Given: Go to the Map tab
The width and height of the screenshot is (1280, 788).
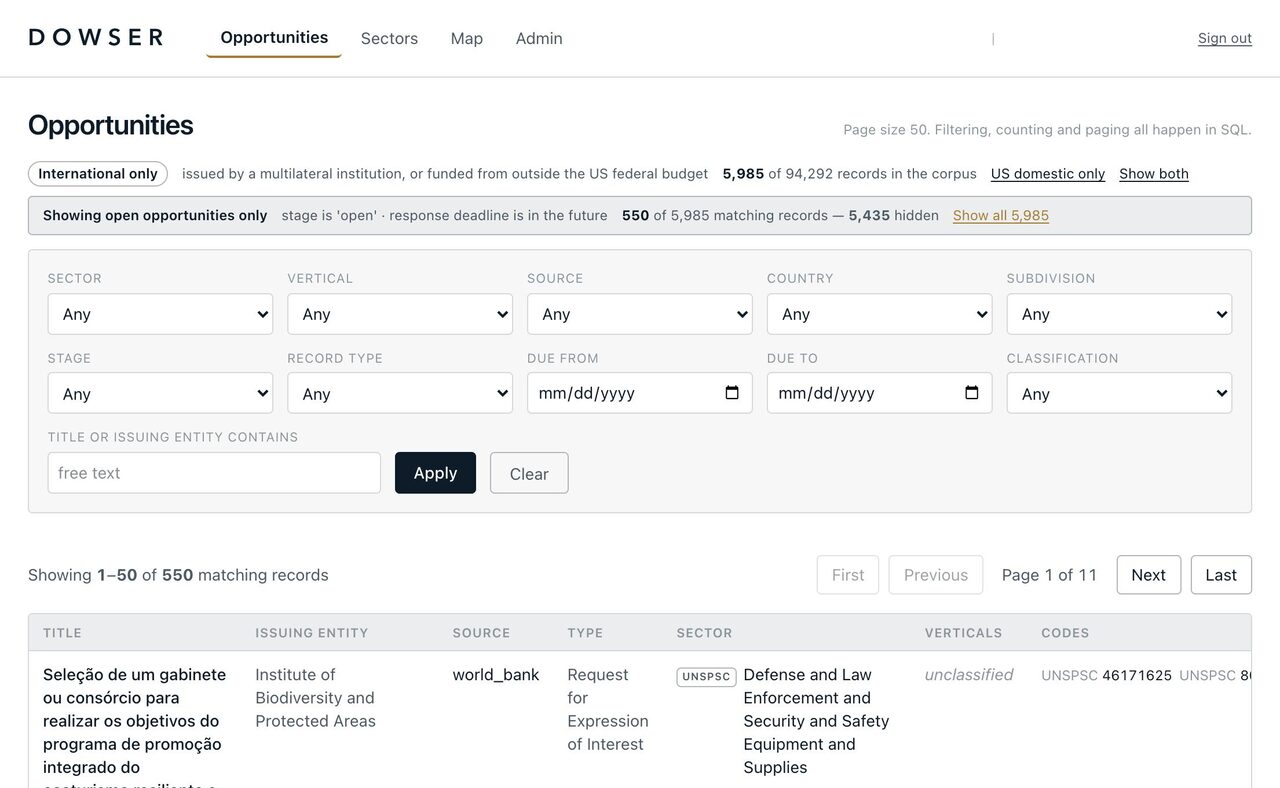Looking at the screenshot, I should [x=467, y=38].
